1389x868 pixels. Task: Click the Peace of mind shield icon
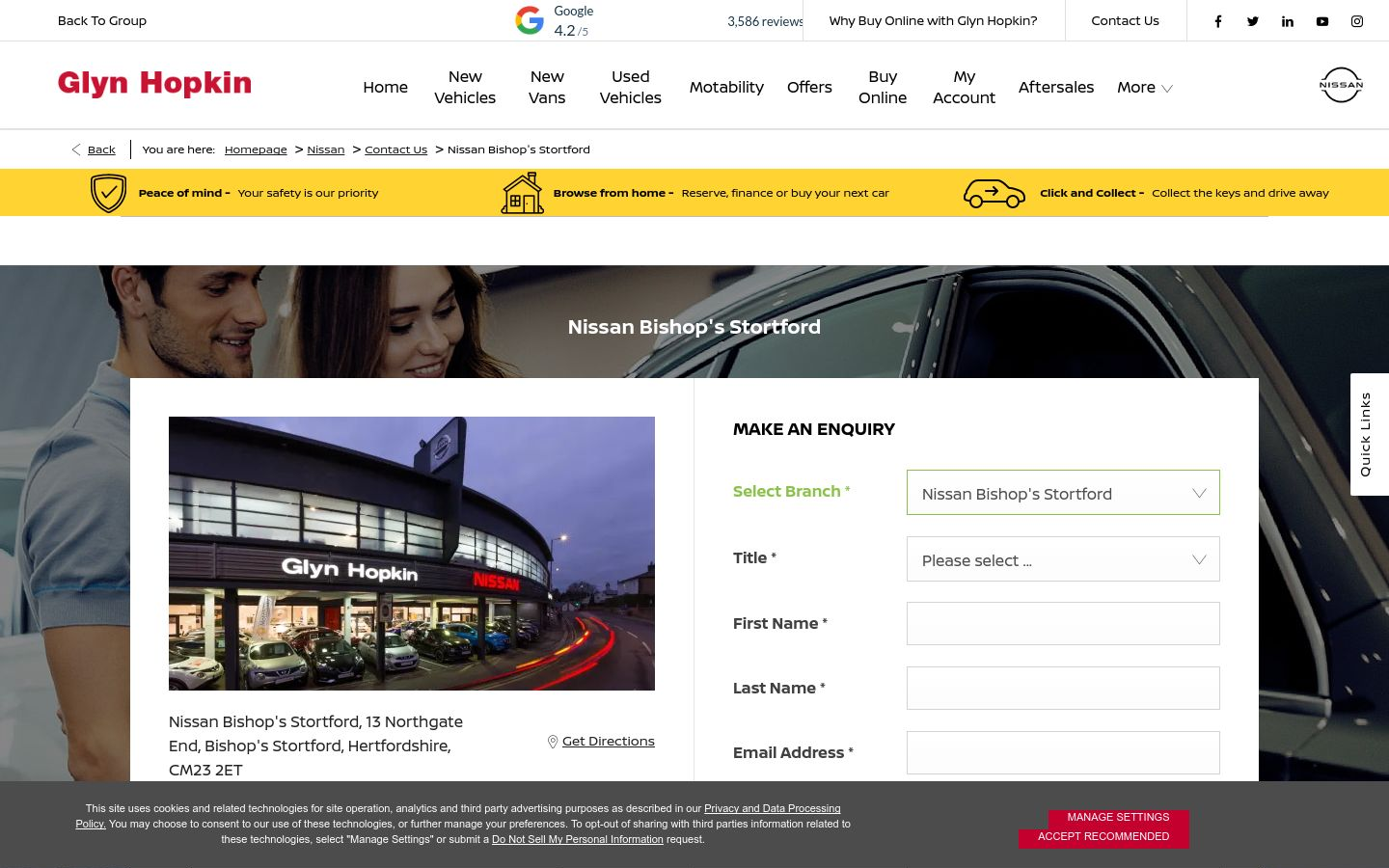[108, 193]
